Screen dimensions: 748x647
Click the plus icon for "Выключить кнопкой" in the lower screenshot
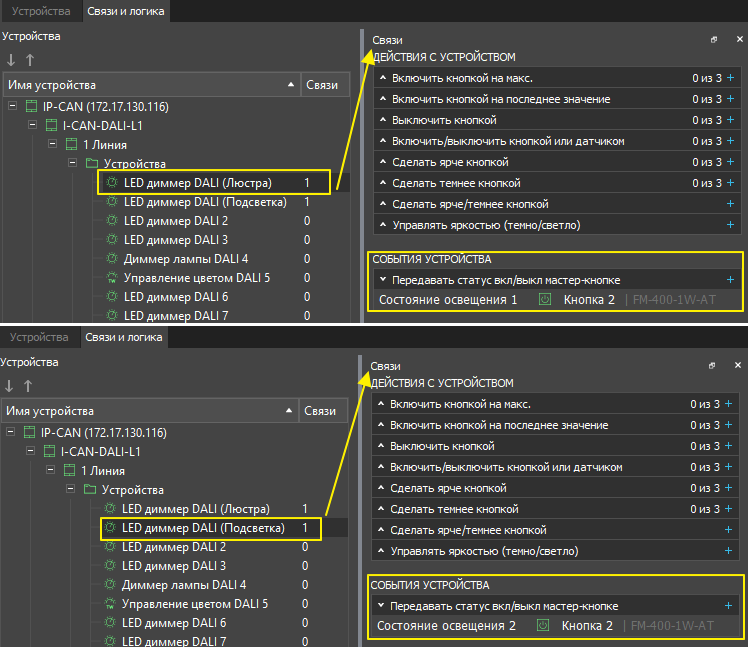tap(730, 446)
